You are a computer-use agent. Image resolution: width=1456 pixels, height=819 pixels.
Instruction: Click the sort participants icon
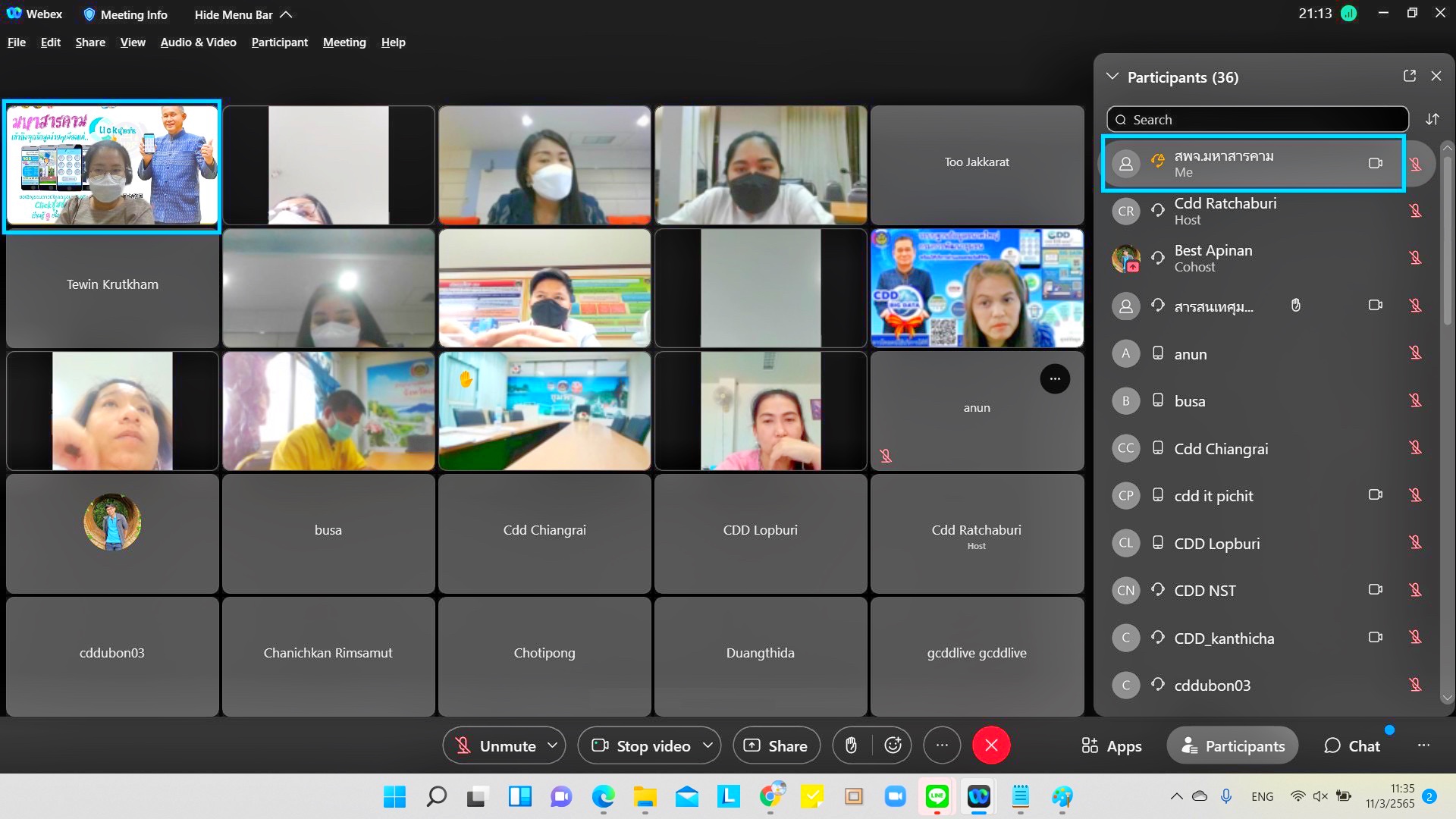[1432, 119]
